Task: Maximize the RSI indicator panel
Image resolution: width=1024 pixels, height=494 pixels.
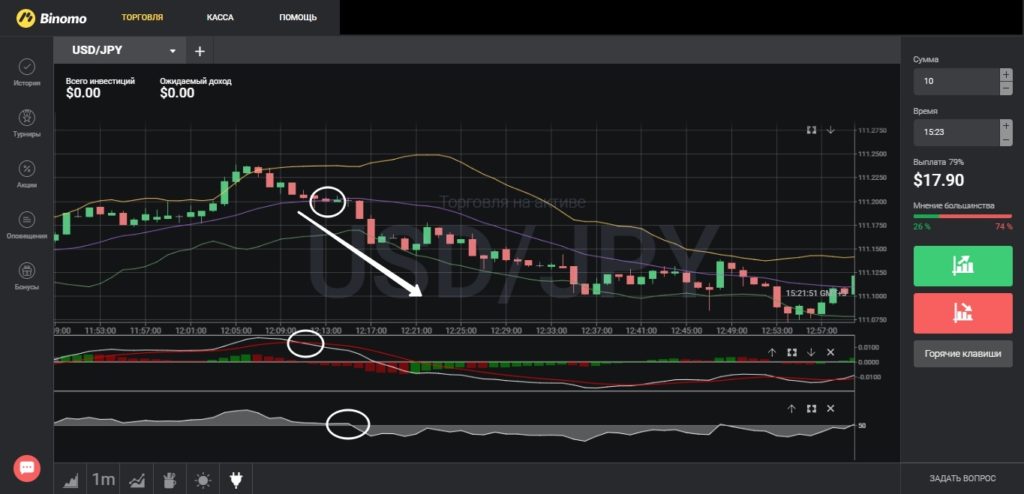Action: pyautogui.click(x=811, y=408)
